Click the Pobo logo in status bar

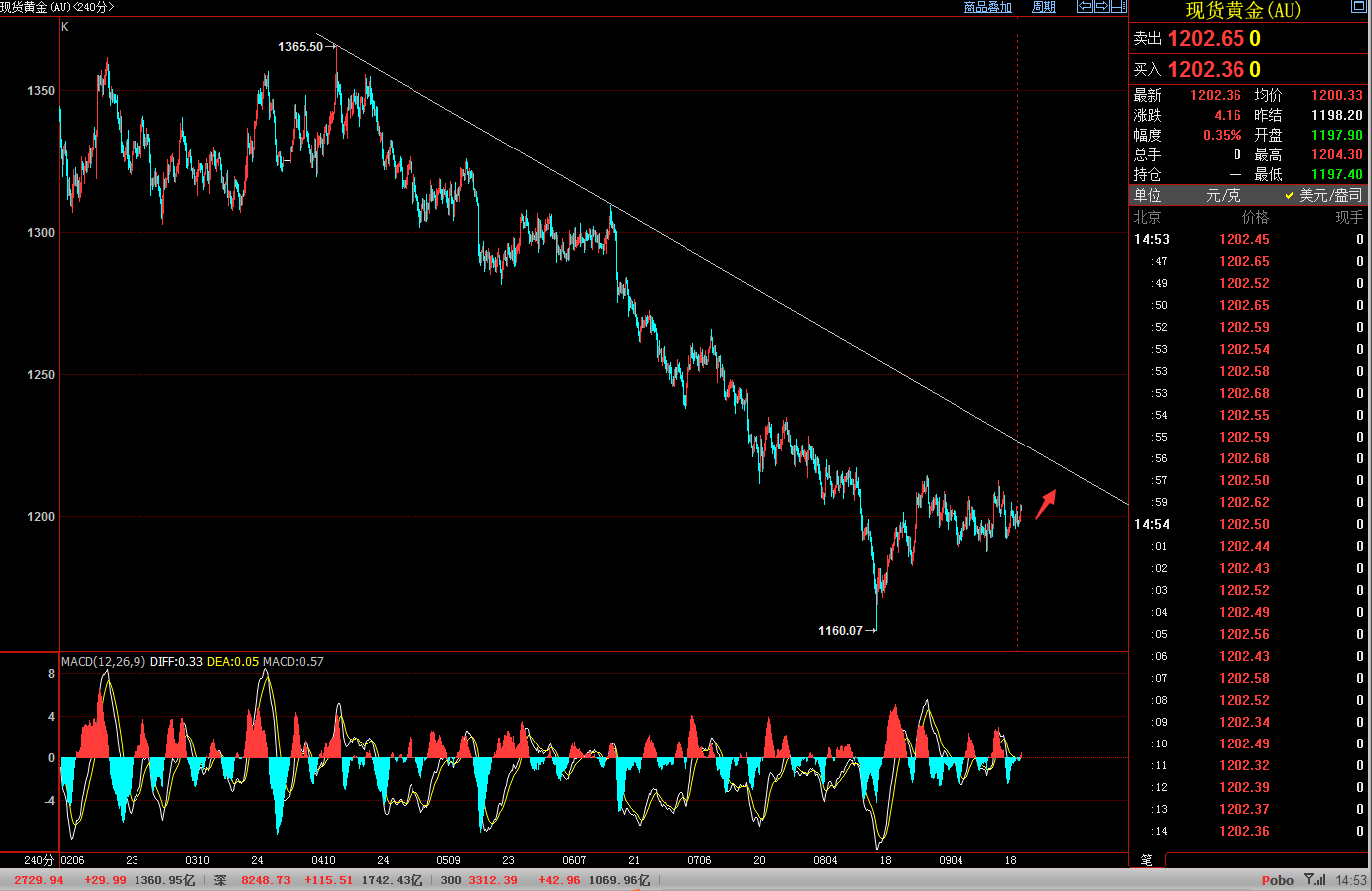click(x=1277, y=880)
